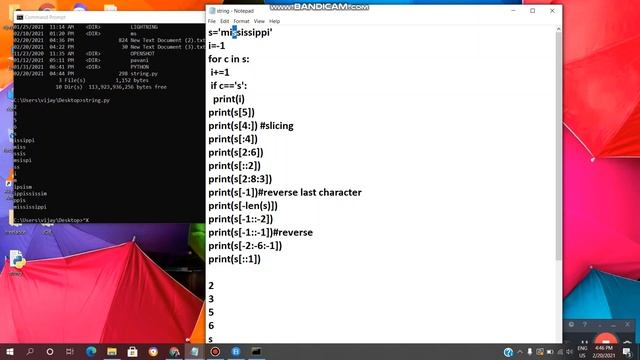Open File Explorer from taskbar
This screenshot has height=360, width=640.
[112, 351]
